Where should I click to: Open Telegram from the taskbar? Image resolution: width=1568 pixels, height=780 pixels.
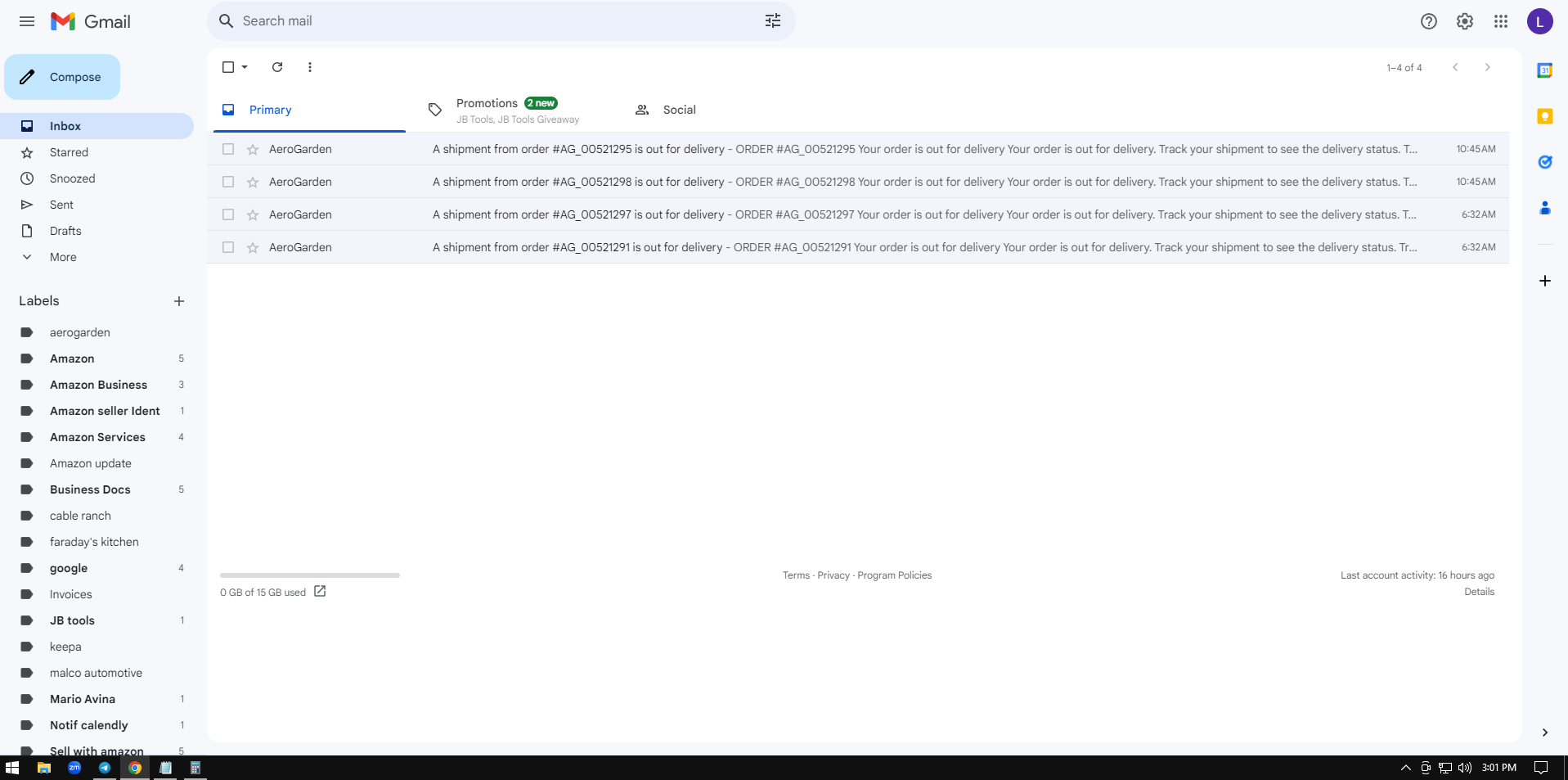[x=105, y=768]
